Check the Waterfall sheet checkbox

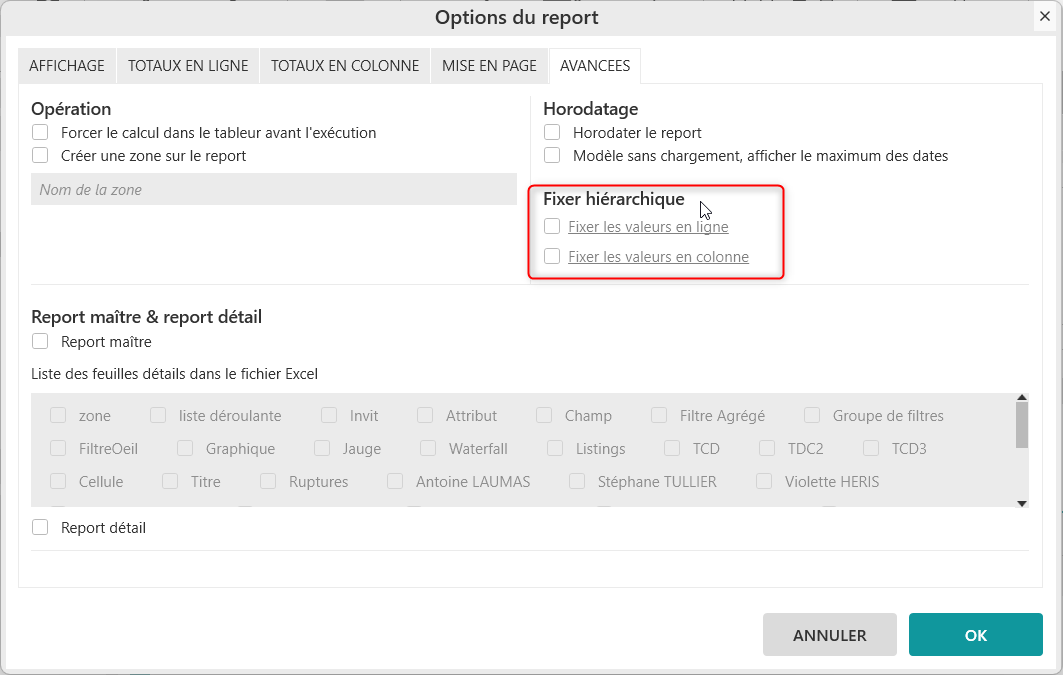pyautogui.click(x=428, y=449)
